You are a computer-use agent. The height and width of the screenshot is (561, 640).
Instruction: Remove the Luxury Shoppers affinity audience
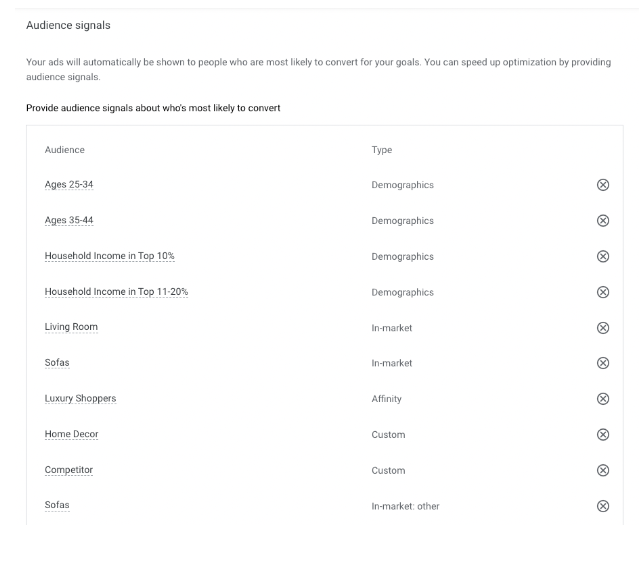pos(602,399)
